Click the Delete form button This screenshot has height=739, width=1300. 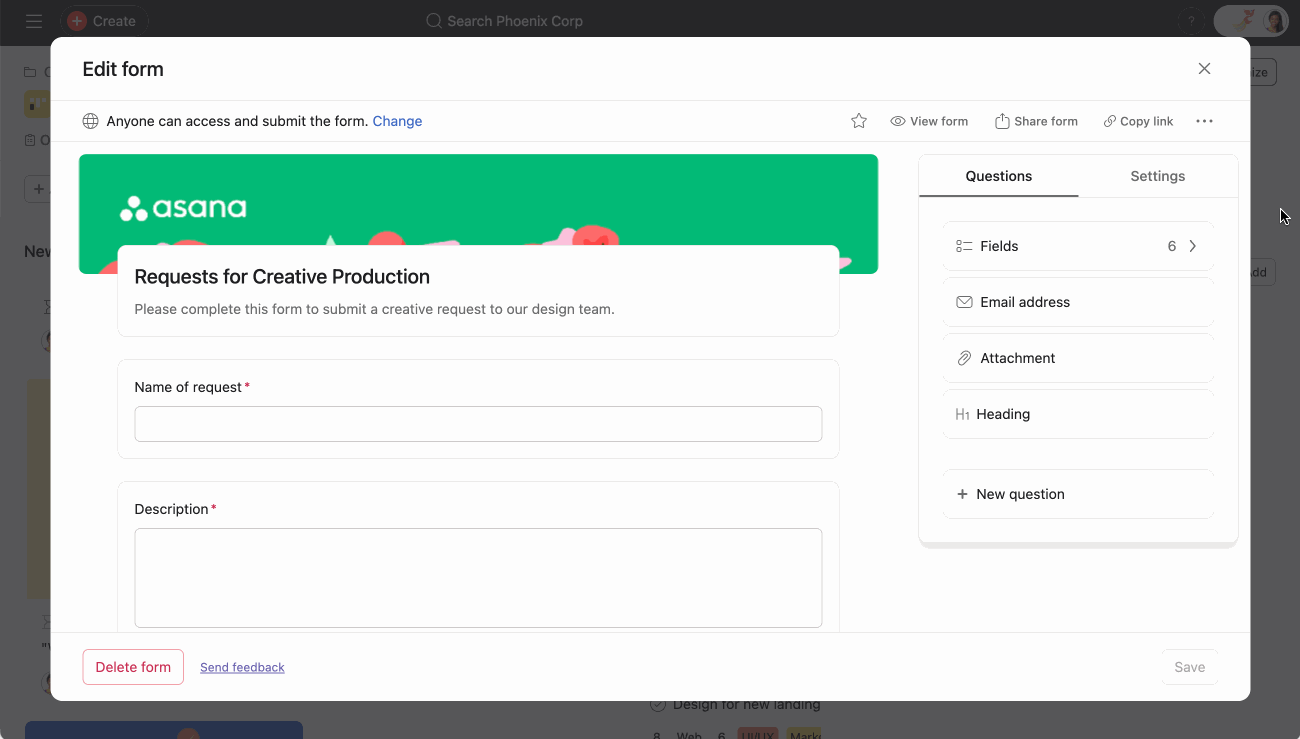click(x=133, y=666)
